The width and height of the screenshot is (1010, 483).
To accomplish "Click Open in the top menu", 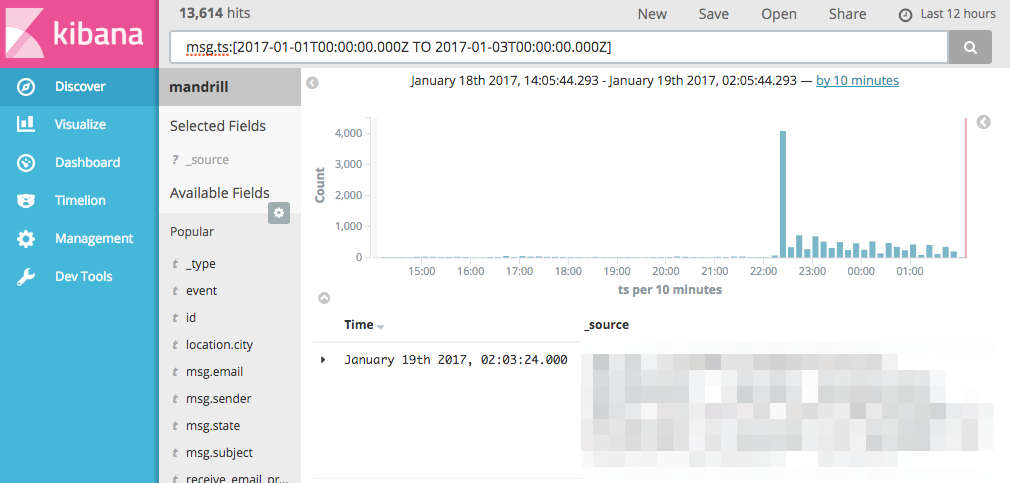I will coord(779,14).
